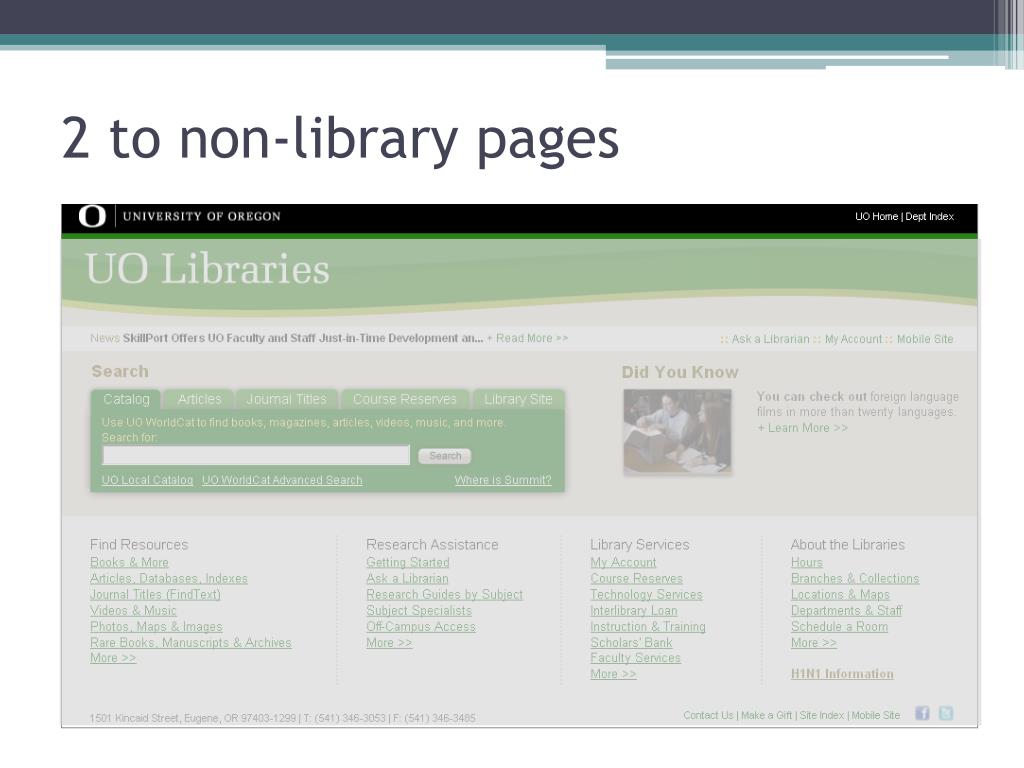Open Ask a Librarian under Research Assistance

[407, 579]
